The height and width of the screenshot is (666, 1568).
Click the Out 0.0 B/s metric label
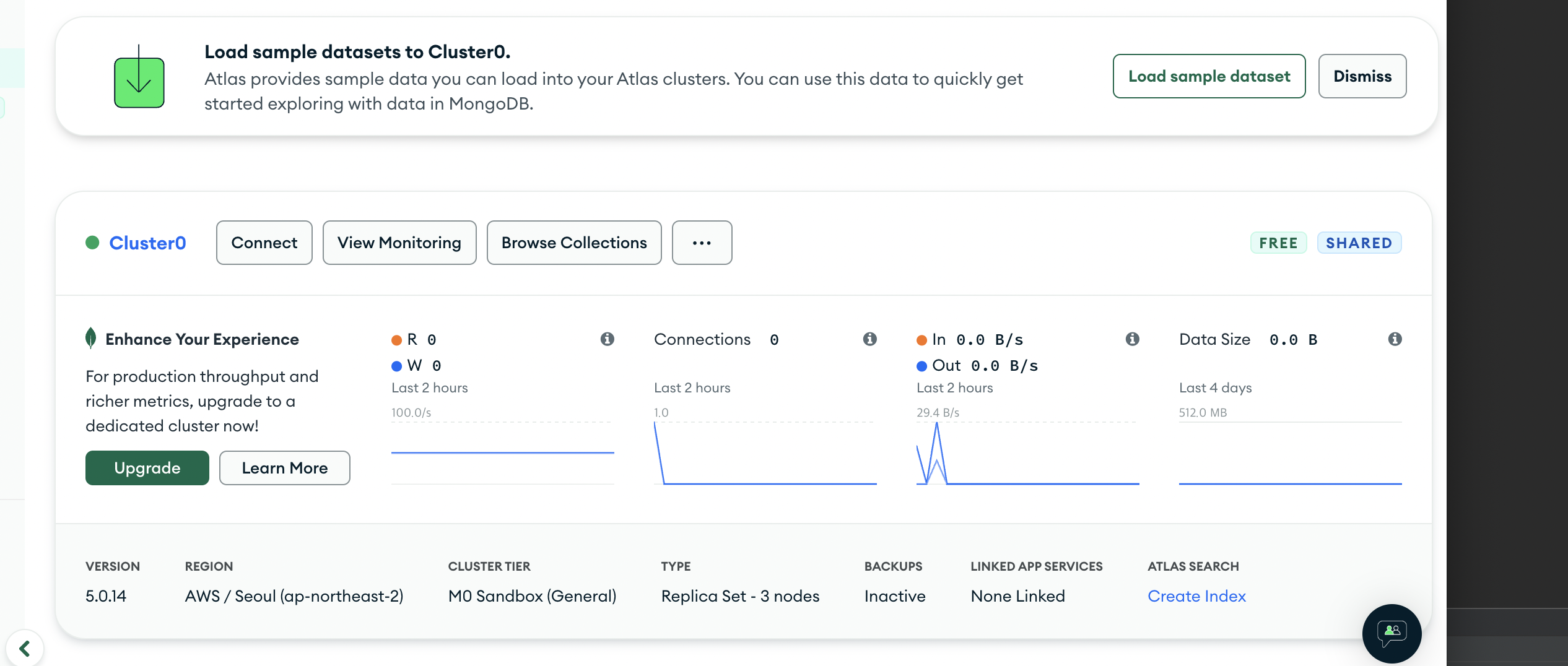coord(977,365)
